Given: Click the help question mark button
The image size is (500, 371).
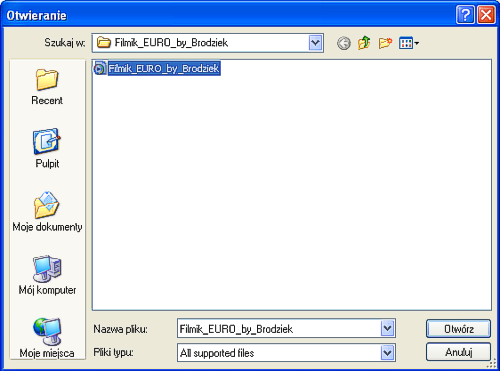Looking at the screenshot, I should click(465, 15).
